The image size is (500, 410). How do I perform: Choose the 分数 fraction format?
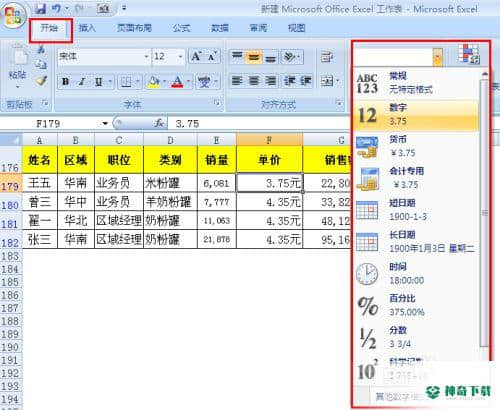coord(417,337)
